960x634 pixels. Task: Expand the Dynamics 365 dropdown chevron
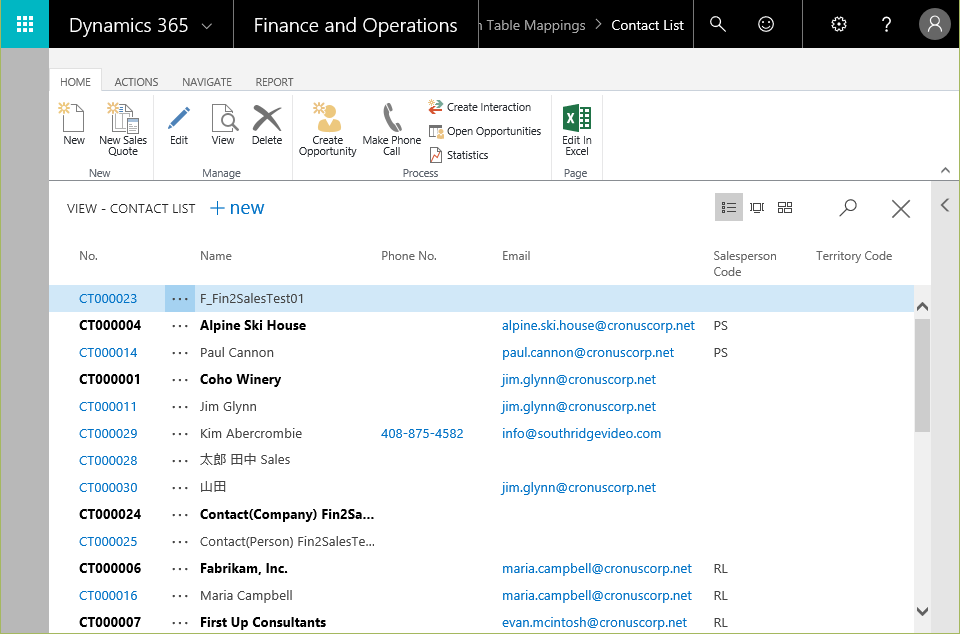[x=207, y=26]
